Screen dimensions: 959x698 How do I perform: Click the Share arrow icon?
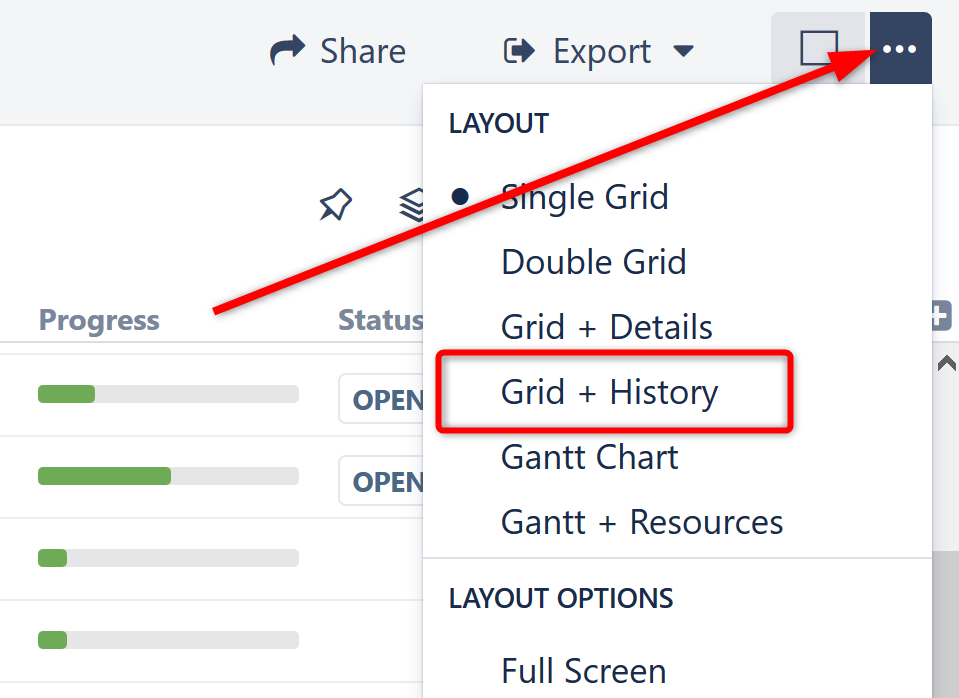pyautogui.click(x=287, y=50)
